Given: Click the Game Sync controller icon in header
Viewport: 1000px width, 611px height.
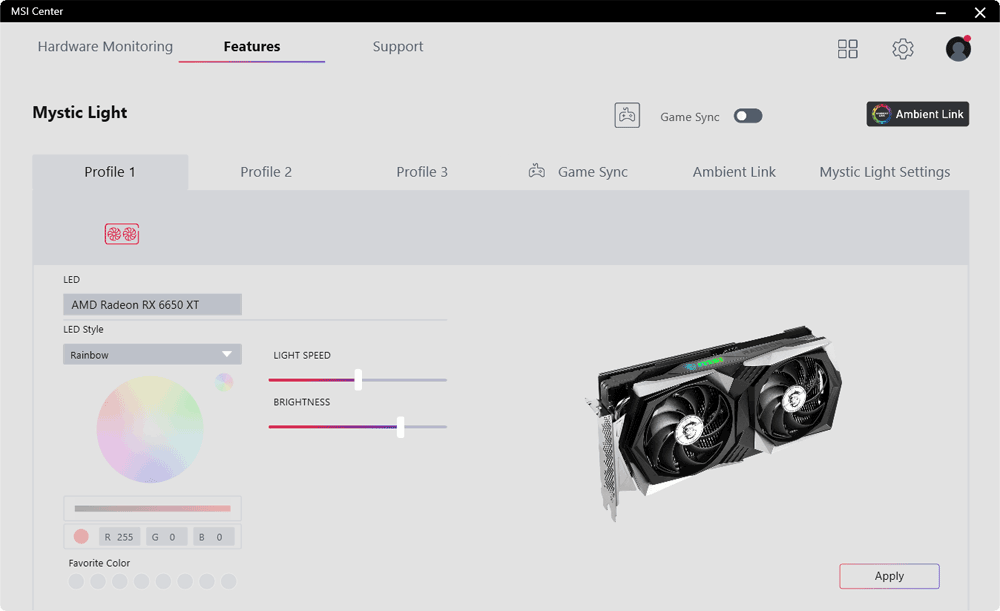Looking at the screenshot, I should 627,115.
